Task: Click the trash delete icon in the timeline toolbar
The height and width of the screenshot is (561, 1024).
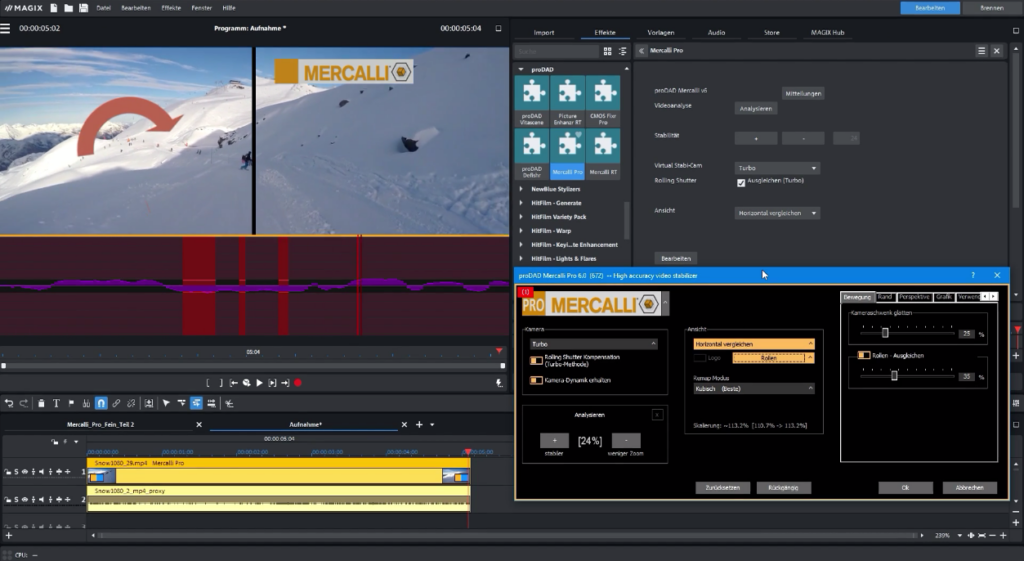Action: (41, 404)
